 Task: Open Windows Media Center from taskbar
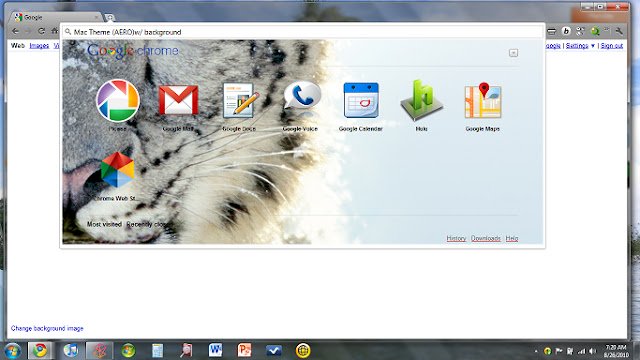[x=128, y=351]
